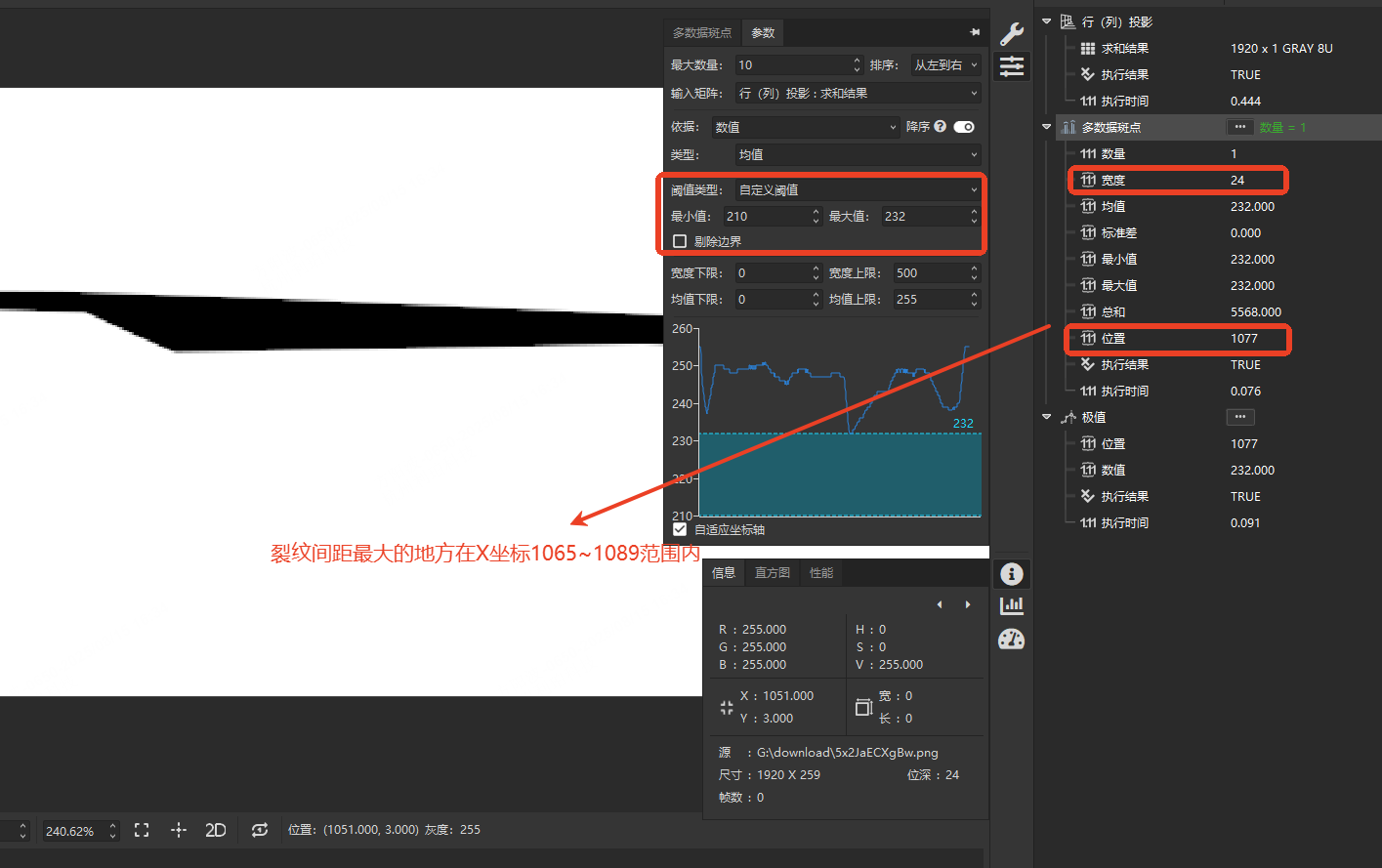Collapse the 极值 tree node
Screen dimensions: 1382x868
1046,417
